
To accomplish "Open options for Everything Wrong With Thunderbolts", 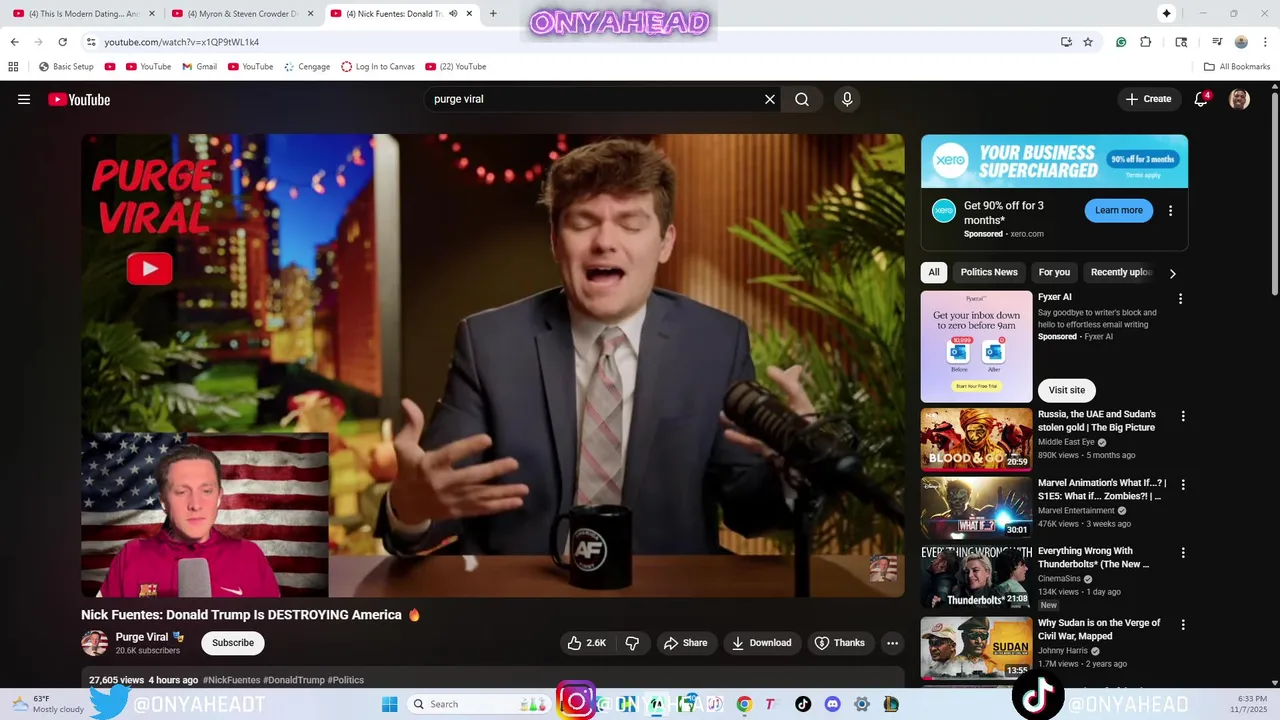I will 1183,553.
